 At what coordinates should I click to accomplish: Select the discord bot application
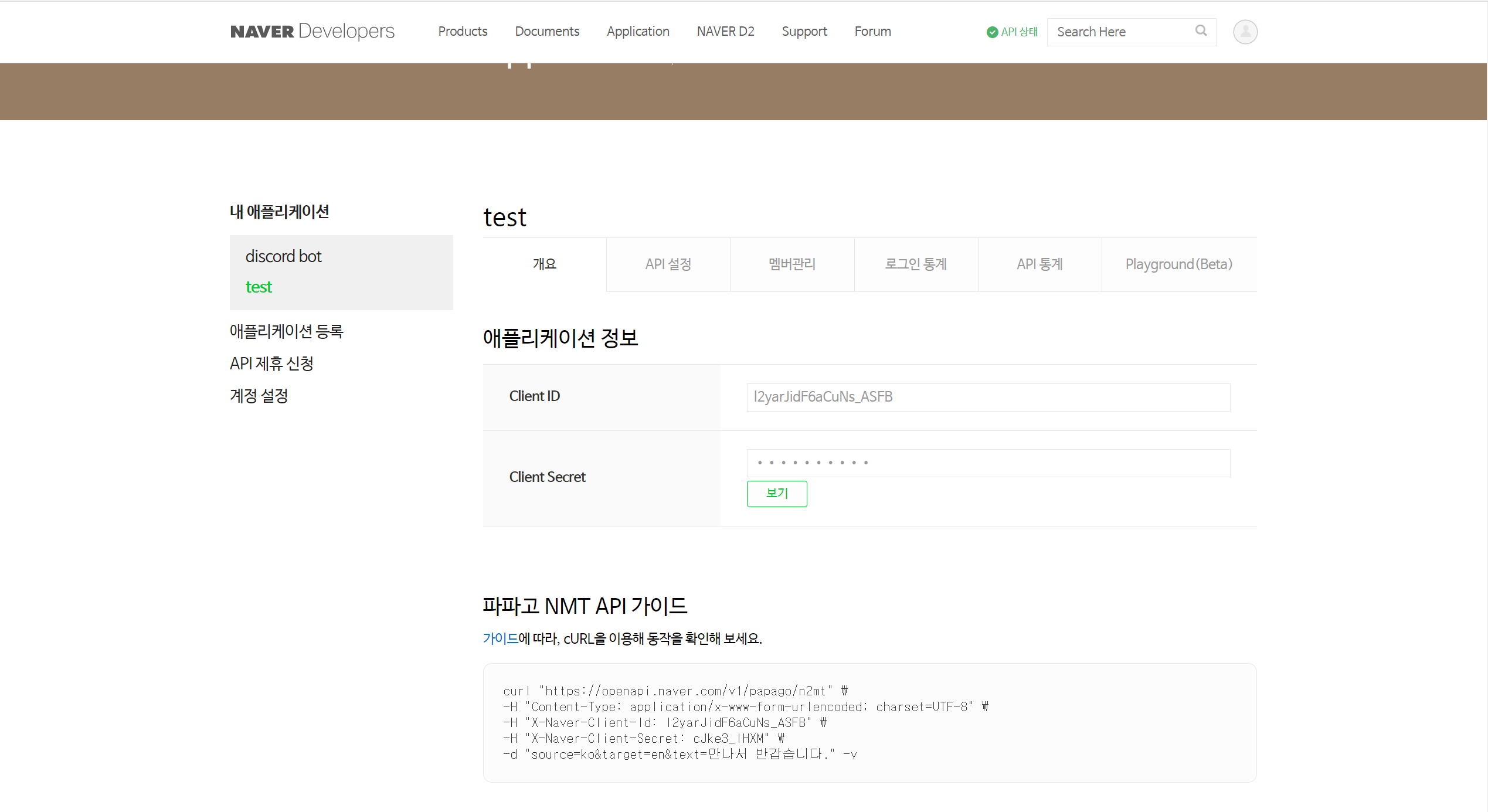[283, 256]
